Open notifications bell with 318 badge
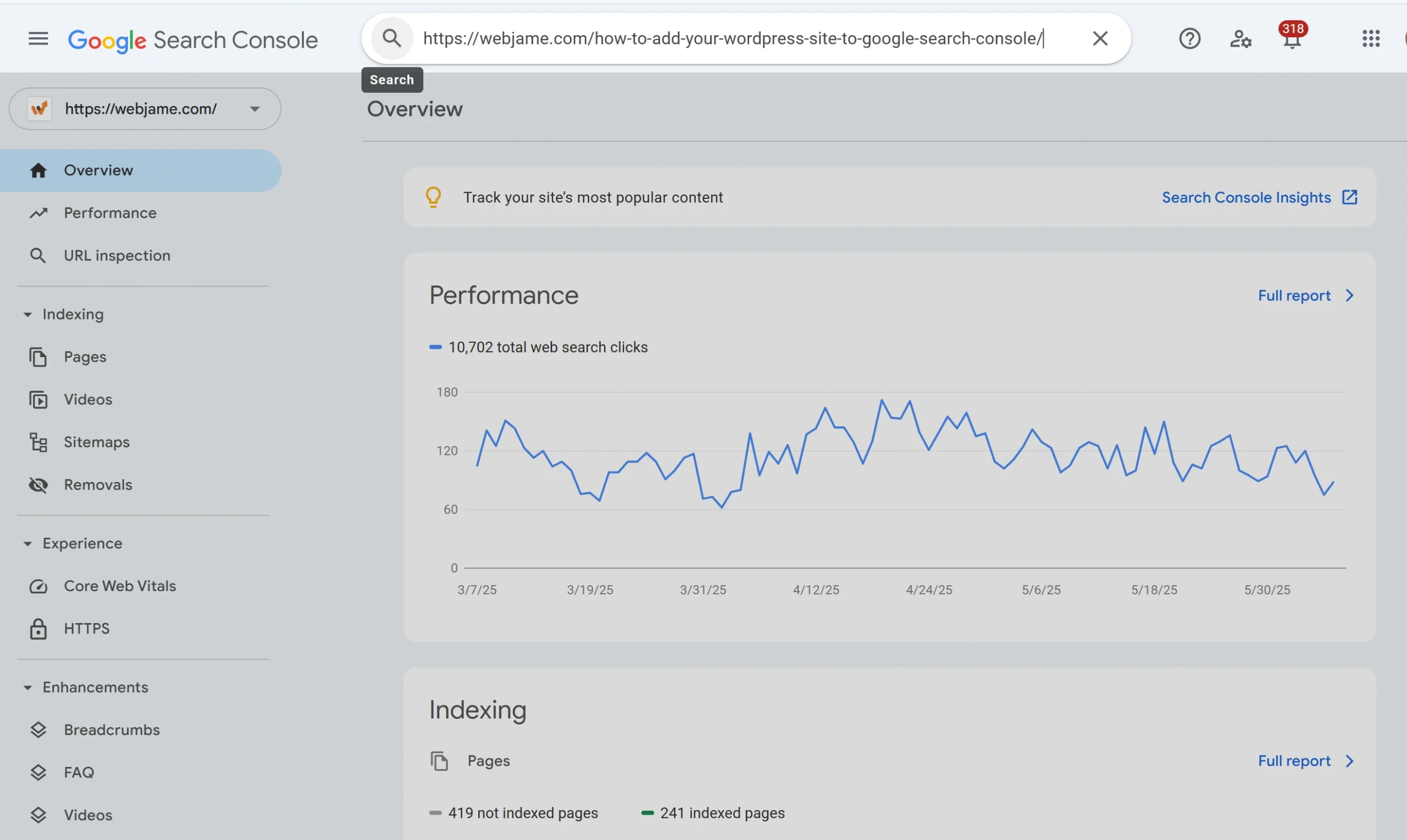 point(1292,36)
